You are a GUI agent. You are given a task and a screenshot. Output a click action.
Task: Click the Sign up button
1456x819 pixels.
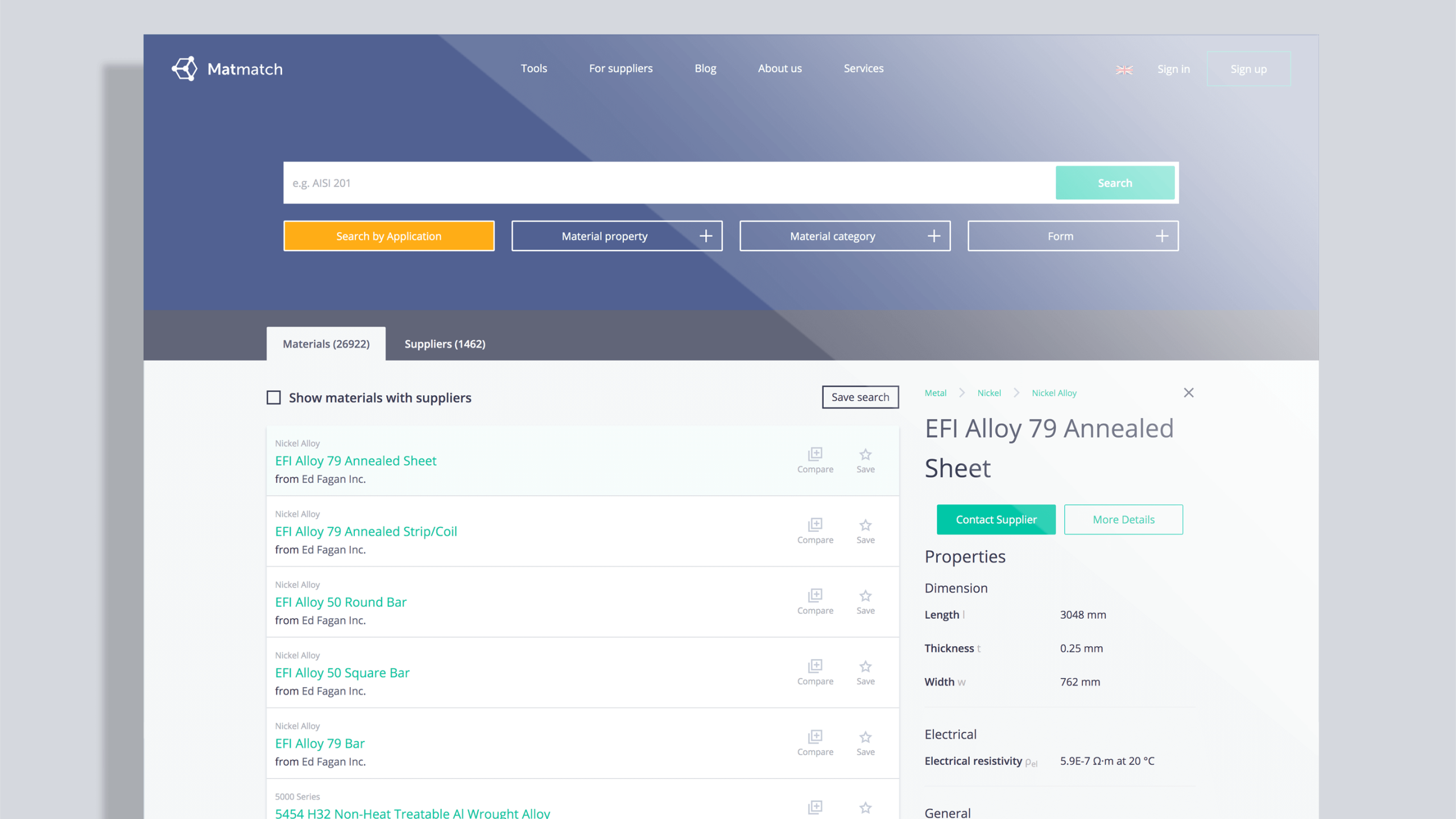1248,69
